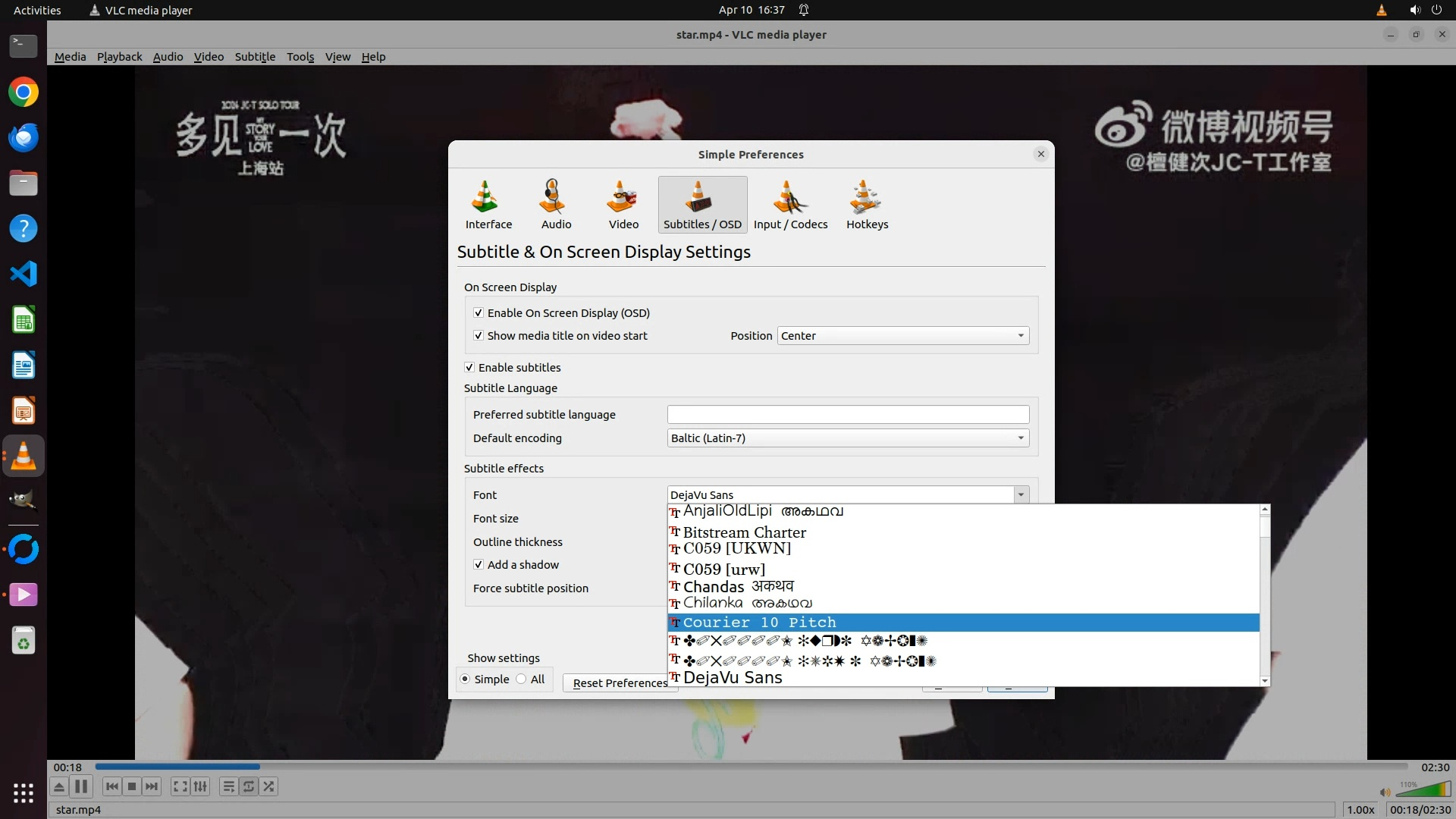The width and height of the screenshot is (1456, 819).
Task: Open the Audio preferences category
Action: point(556,204)
